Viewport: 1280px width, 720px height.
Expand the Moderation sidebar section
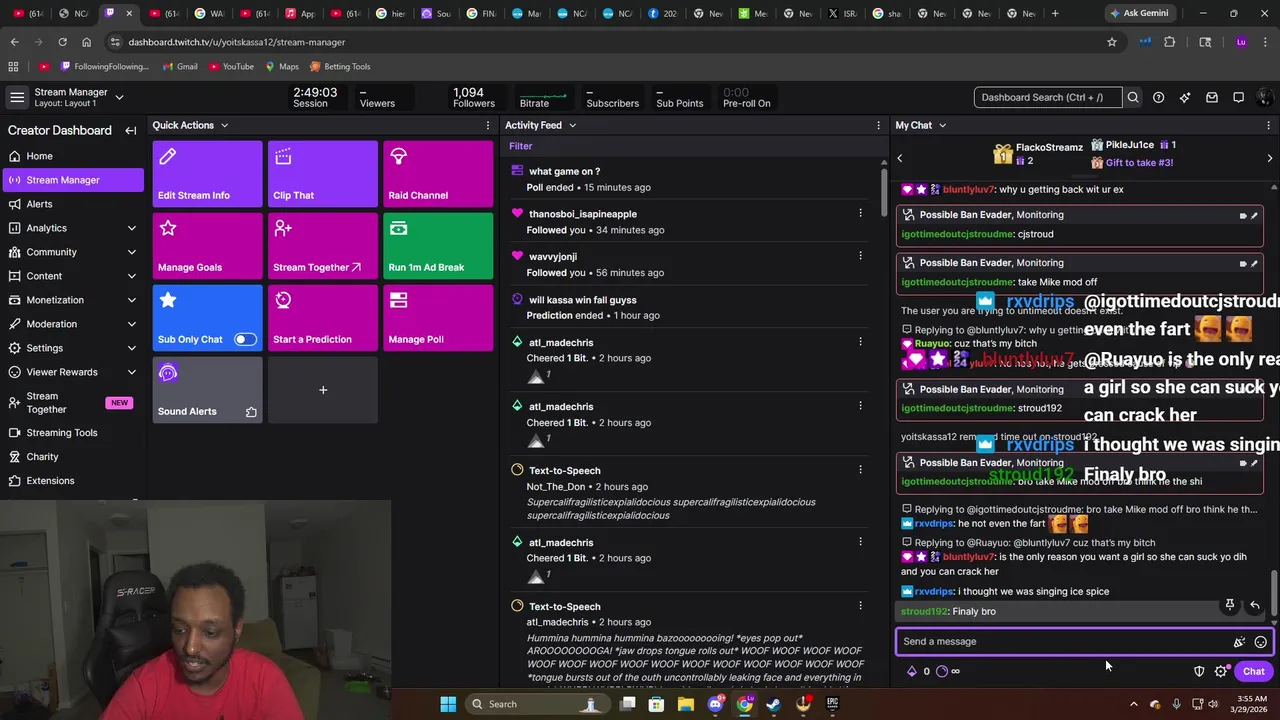(131, 324)
